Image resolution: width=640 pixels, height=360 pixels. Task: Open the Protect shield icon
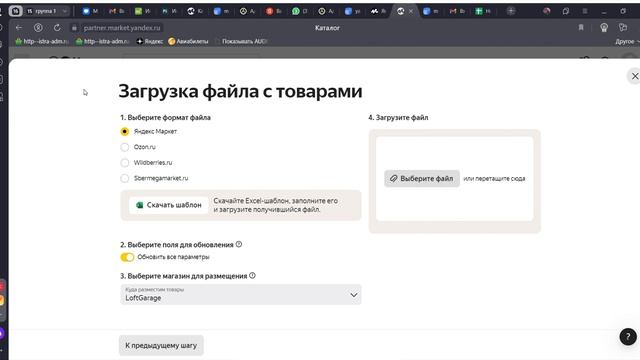point(604,28)
